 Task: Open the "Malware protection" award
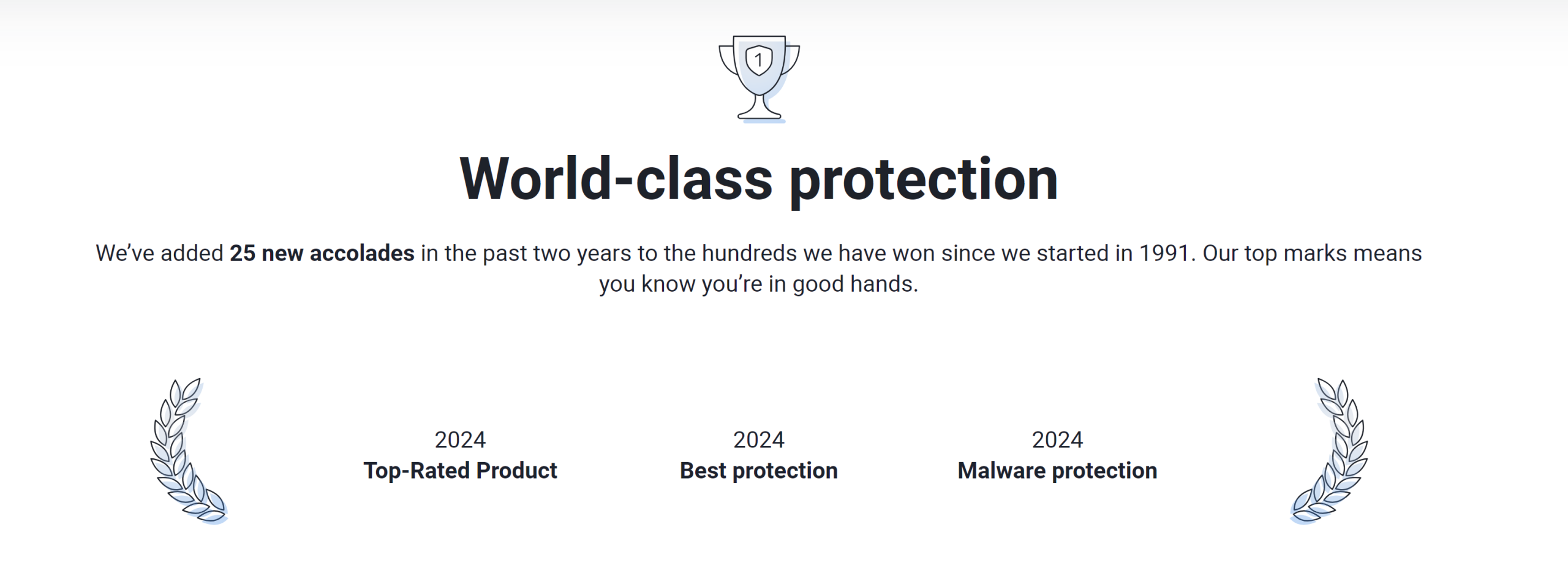tap(1057, 471)
